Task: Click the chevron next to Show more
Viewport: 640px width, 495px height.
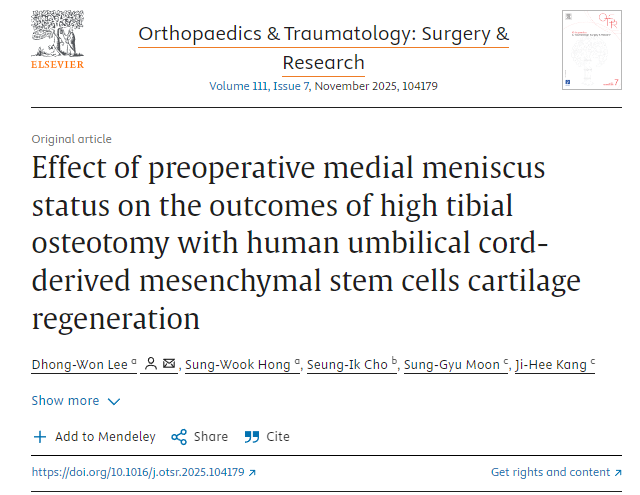Action: pos(113,402)
